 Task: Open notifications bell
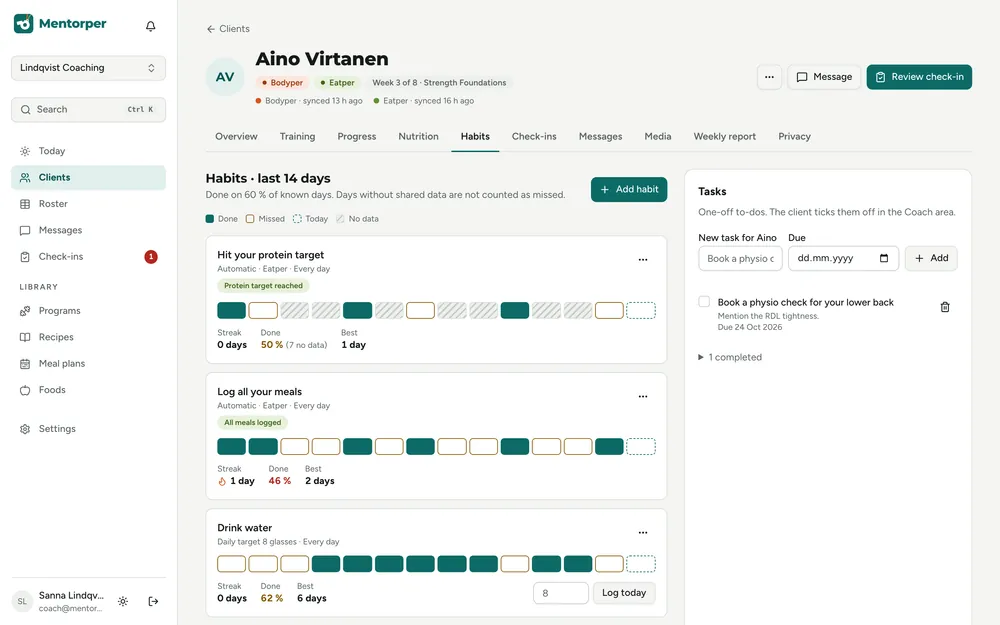[151, 26]
